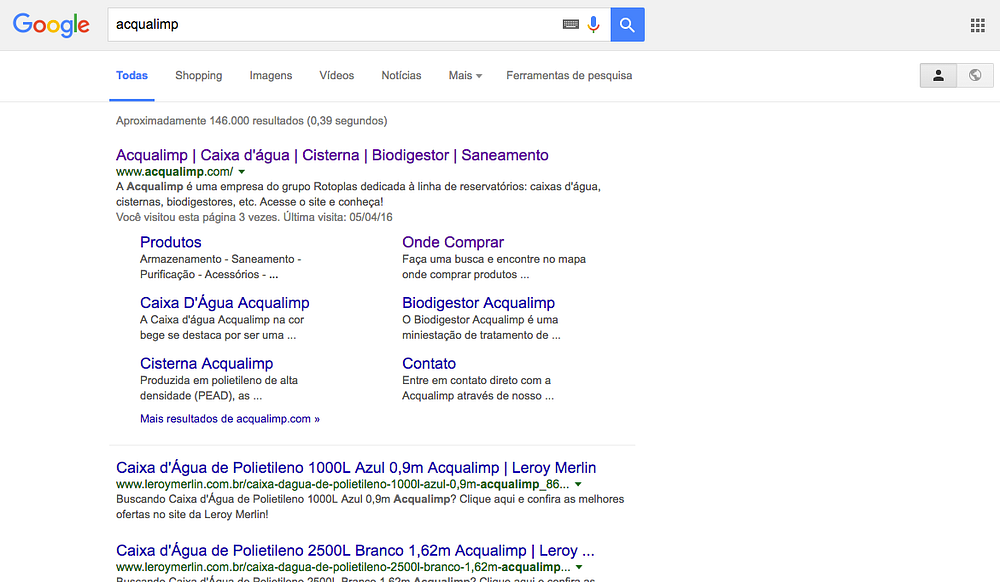
Task: Expand arrow next to www.acqualimp.com/
Action: [x=242, y=172]
